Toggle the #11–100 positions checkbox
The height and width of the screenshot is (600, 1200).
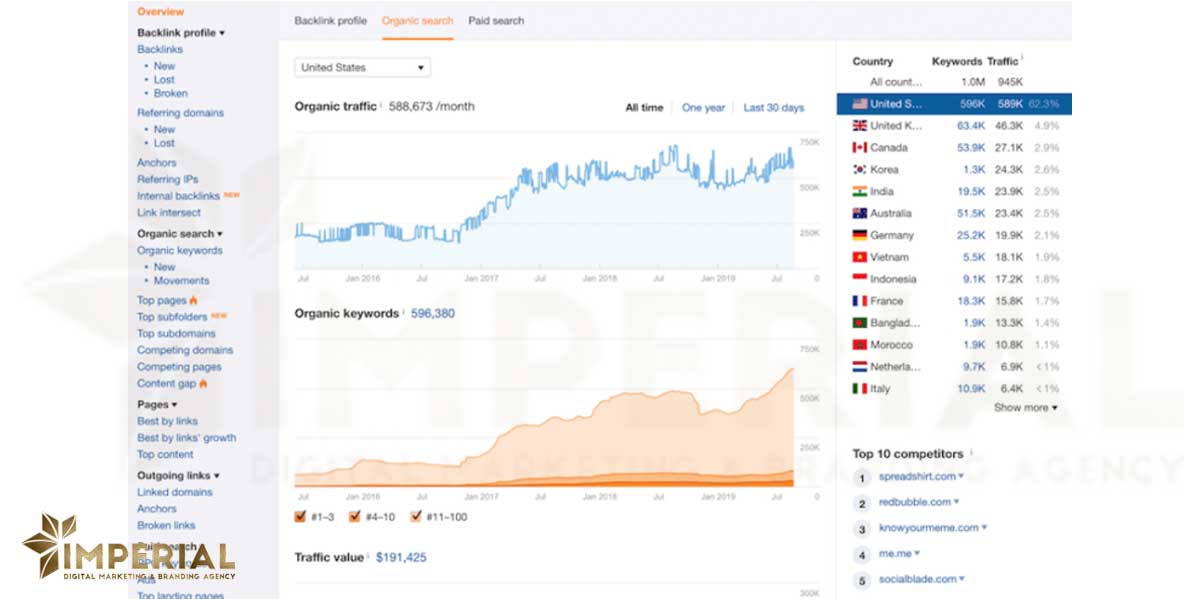[416, 517]
